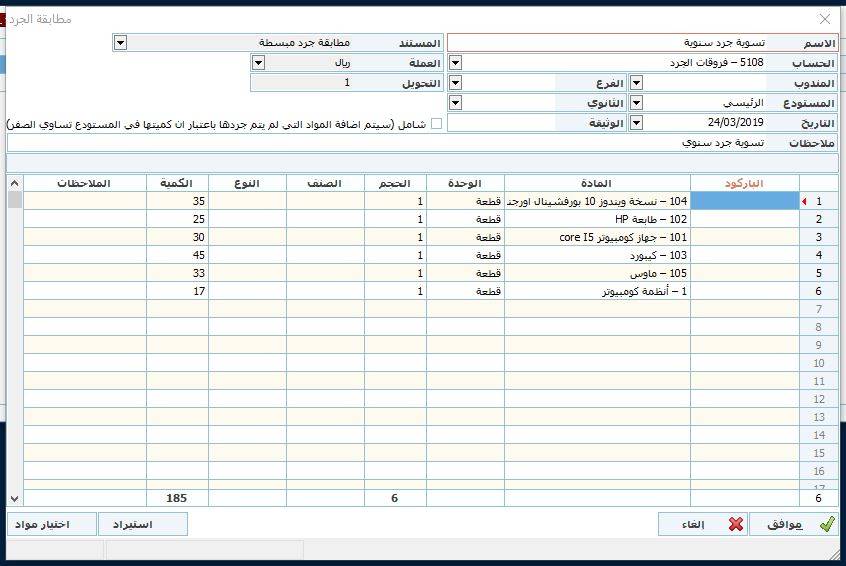
Task: Click row number 5 header
Action: click(818, 273)
